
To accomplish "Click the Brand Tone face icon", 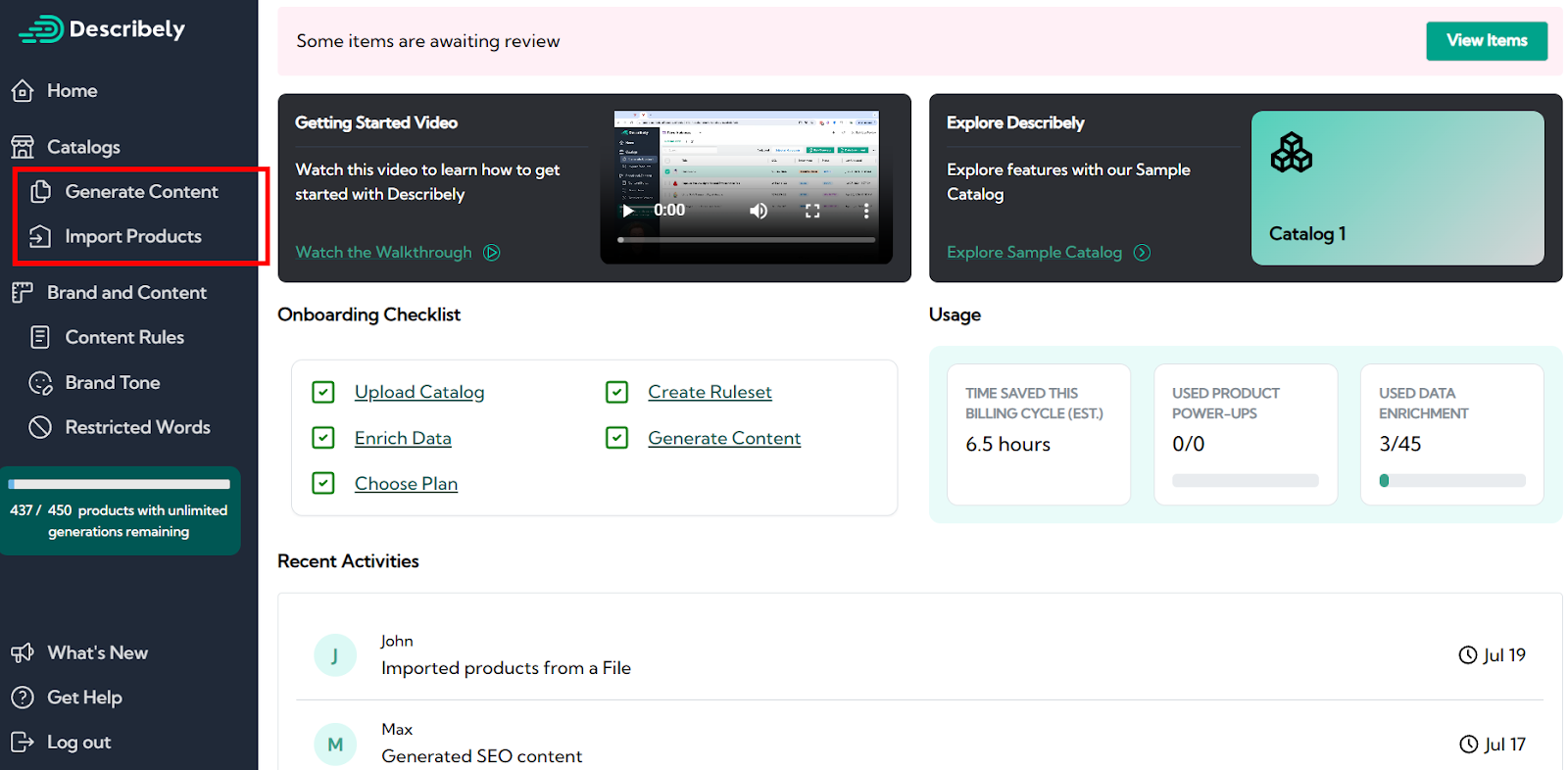I will coord(40,383).
